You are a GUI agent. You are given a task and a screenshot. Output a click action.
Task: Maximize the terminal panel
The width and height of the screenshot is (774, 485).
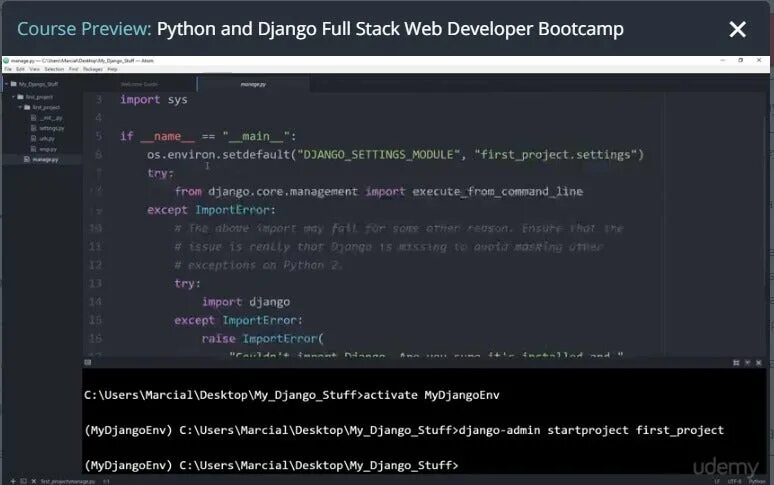point(736,363)
